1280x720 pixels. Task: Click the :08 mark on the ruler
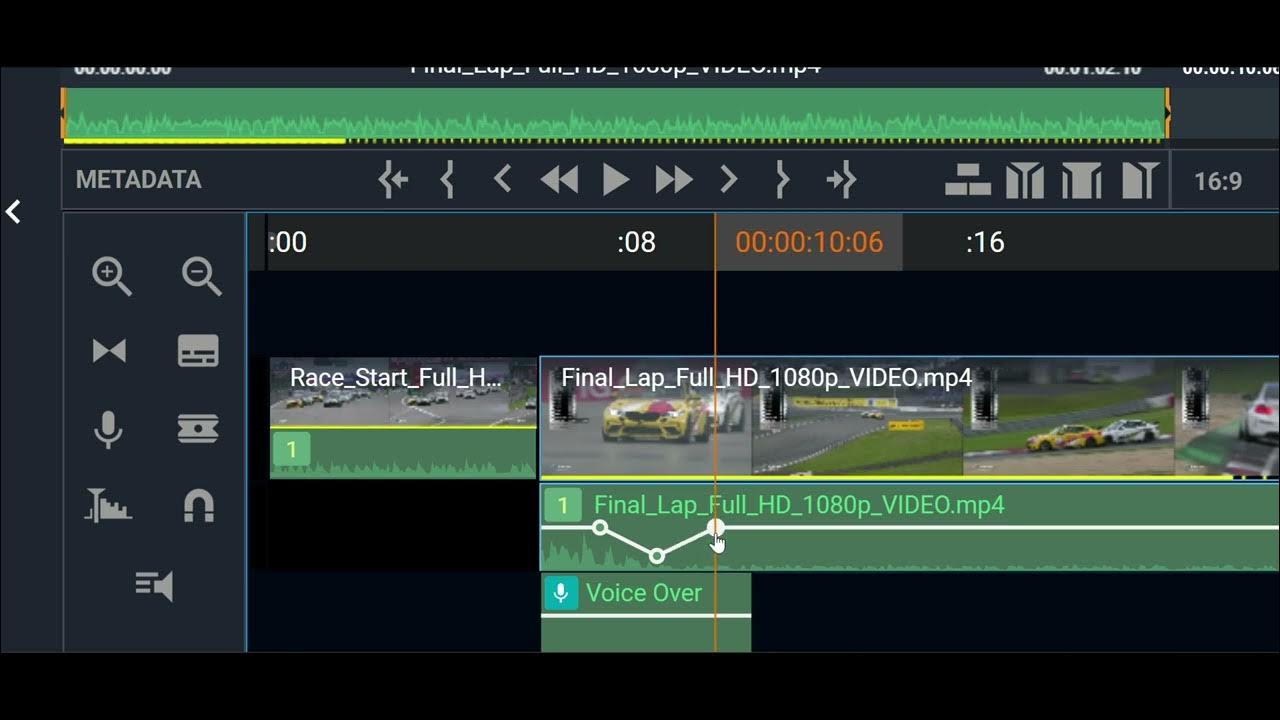636,242
